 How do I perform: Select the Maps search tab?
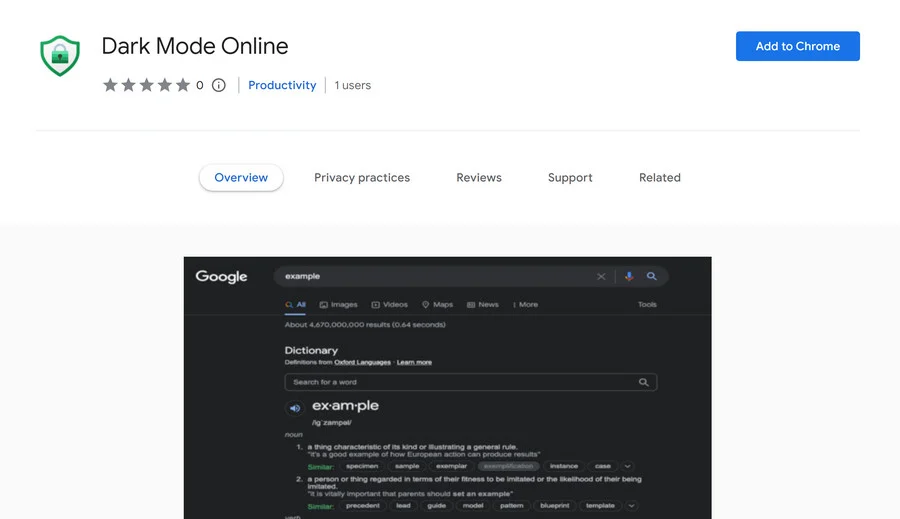437,305
